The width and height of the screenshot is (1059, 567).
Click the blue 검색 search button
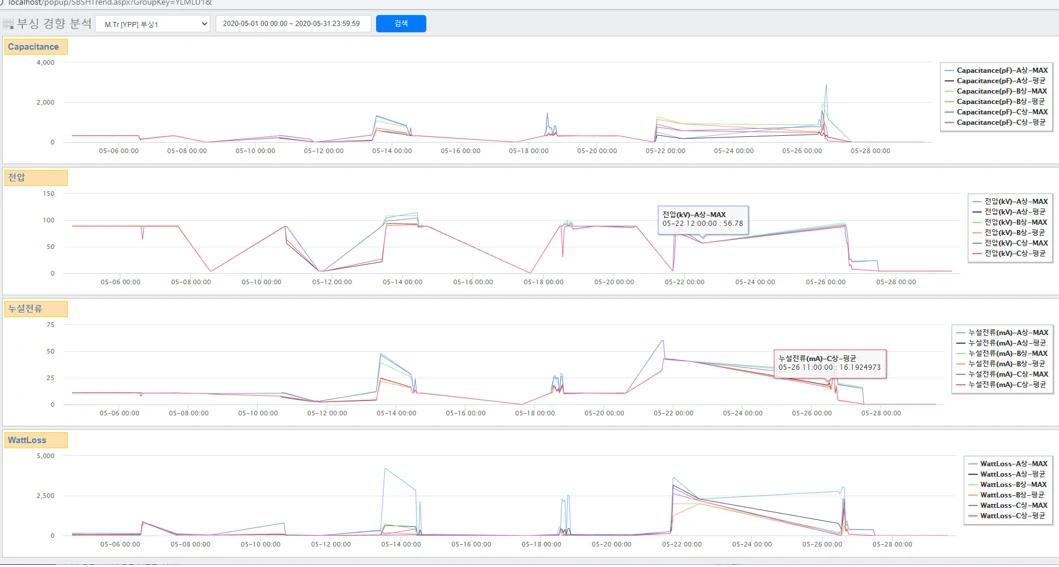401,24
